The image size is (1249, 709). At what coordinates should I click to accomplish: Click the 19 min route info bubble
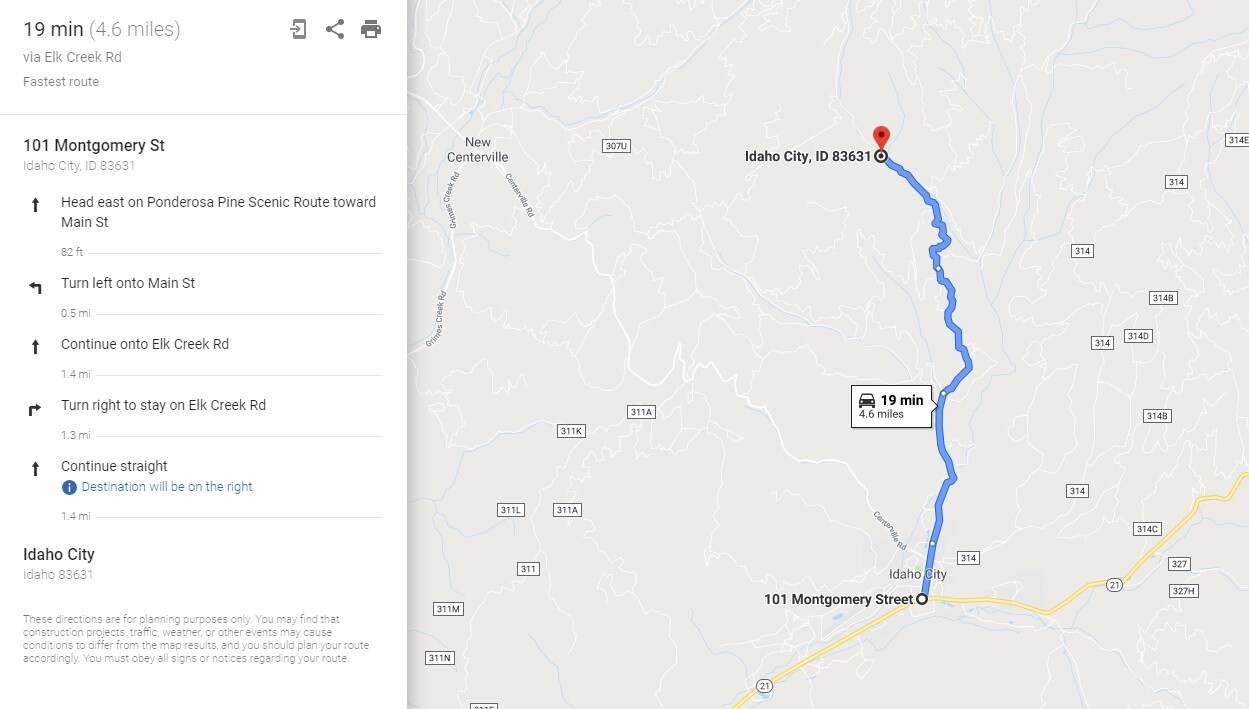[891, 406]
